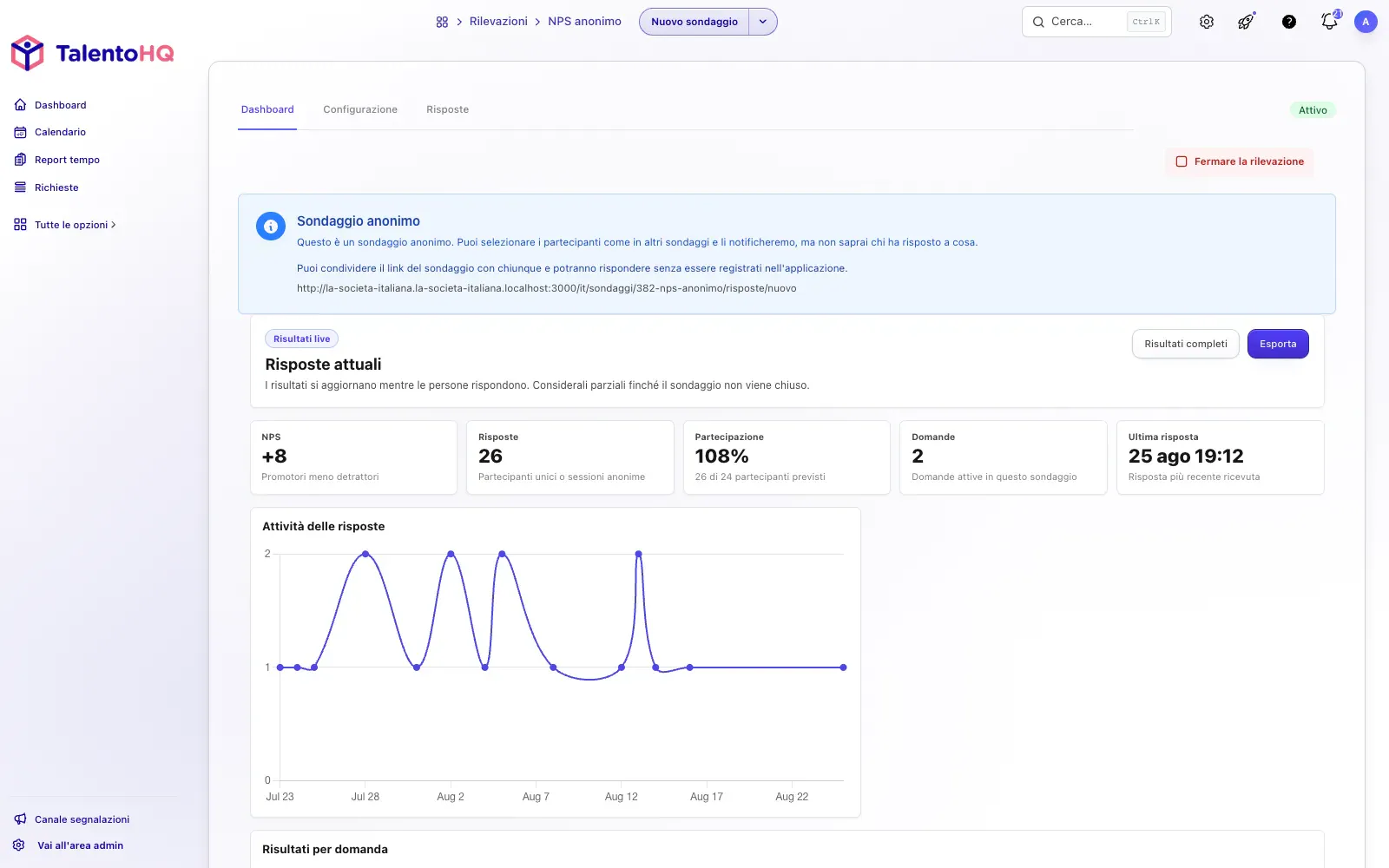The image size is (1389, 868).
Task: Expand Tutte le opzioni menu
Action: (x=65, y=225)
